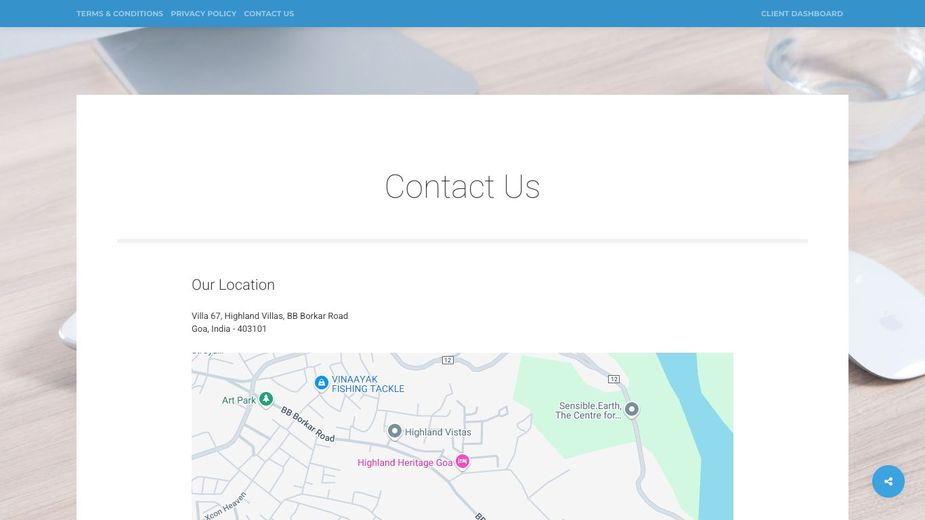Click the Art Park green tree pin
This screenshot has width=925, height=520.
[266, 400]
